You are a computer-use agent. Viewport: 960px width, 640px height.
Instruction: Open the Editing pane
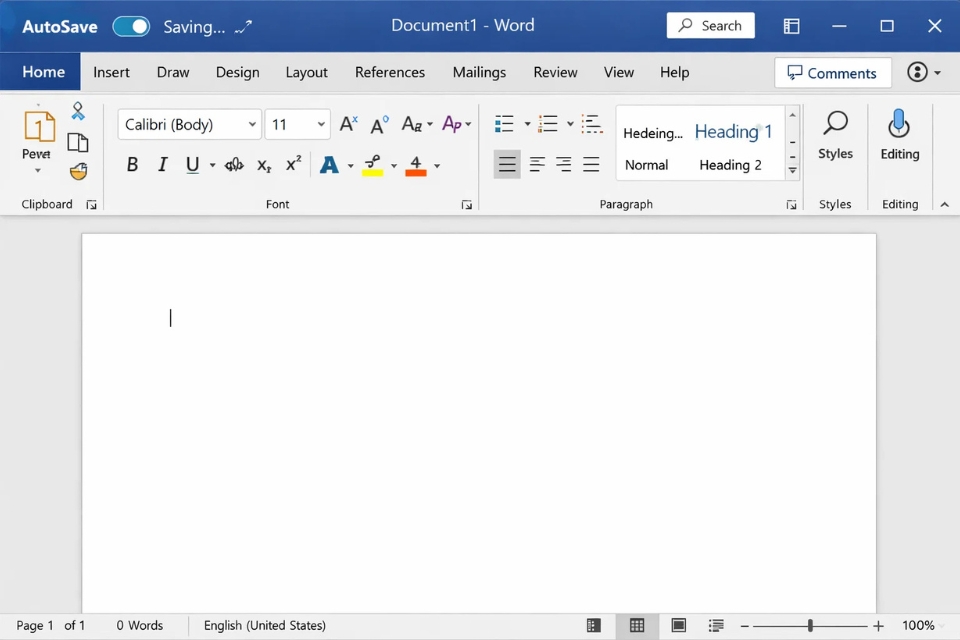point(899,140)
